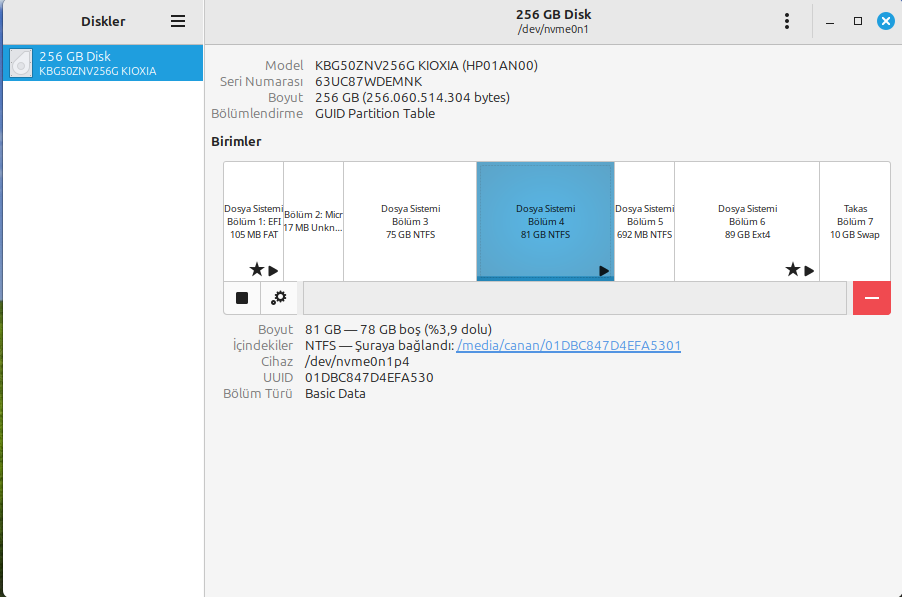This screenshot has width=902, height=597.
Task: Select Bölüm 6 89 GB Ext4 partition
Action: click(747, 221)
